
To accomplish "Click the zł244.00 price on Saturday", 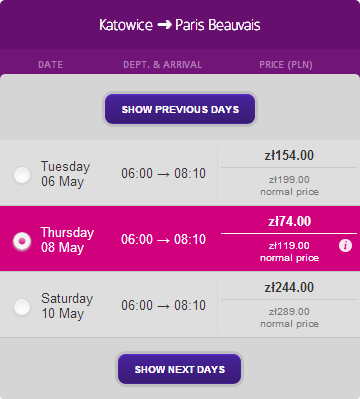I will [289, 288].
